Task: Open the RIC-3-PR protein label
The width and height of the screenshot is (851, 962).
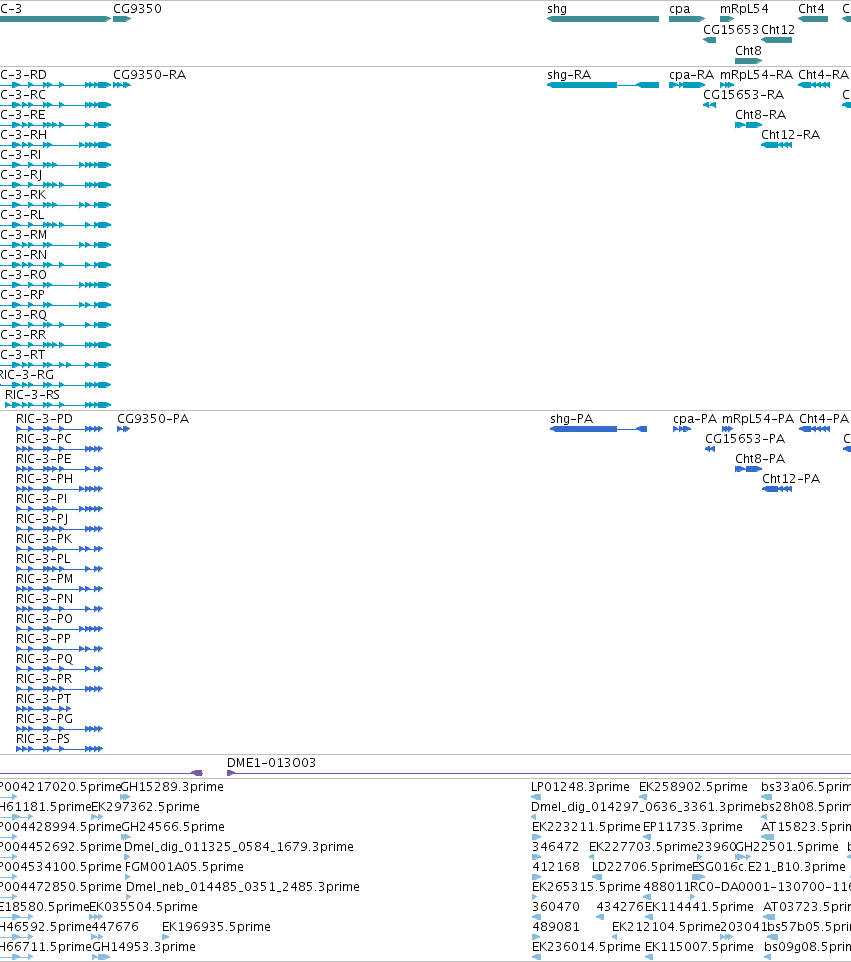Action: tap(44, 679)
